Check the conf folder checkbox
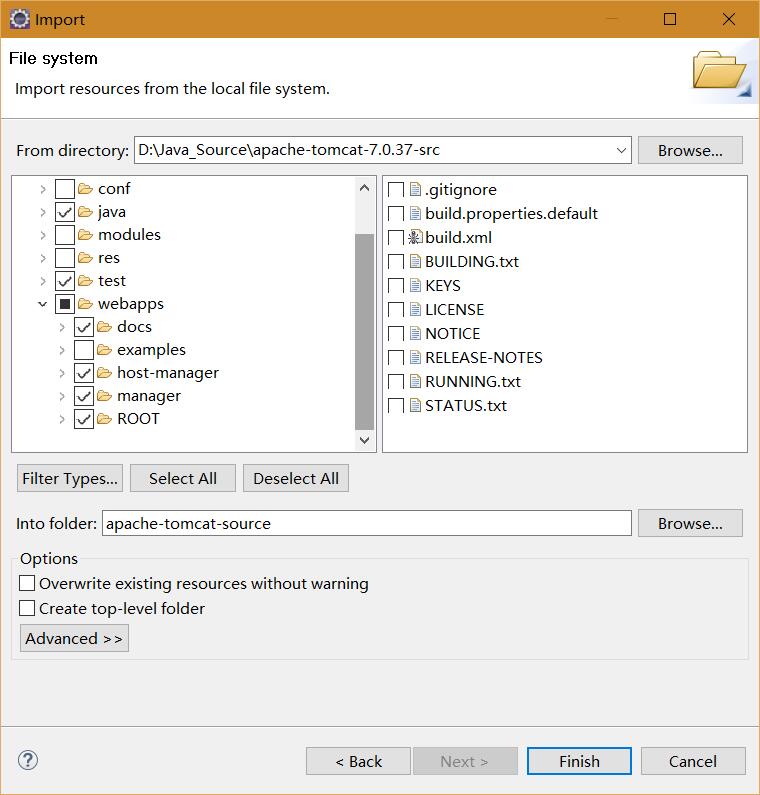Viewport: 760px width, 795px height. coord(65,189)
